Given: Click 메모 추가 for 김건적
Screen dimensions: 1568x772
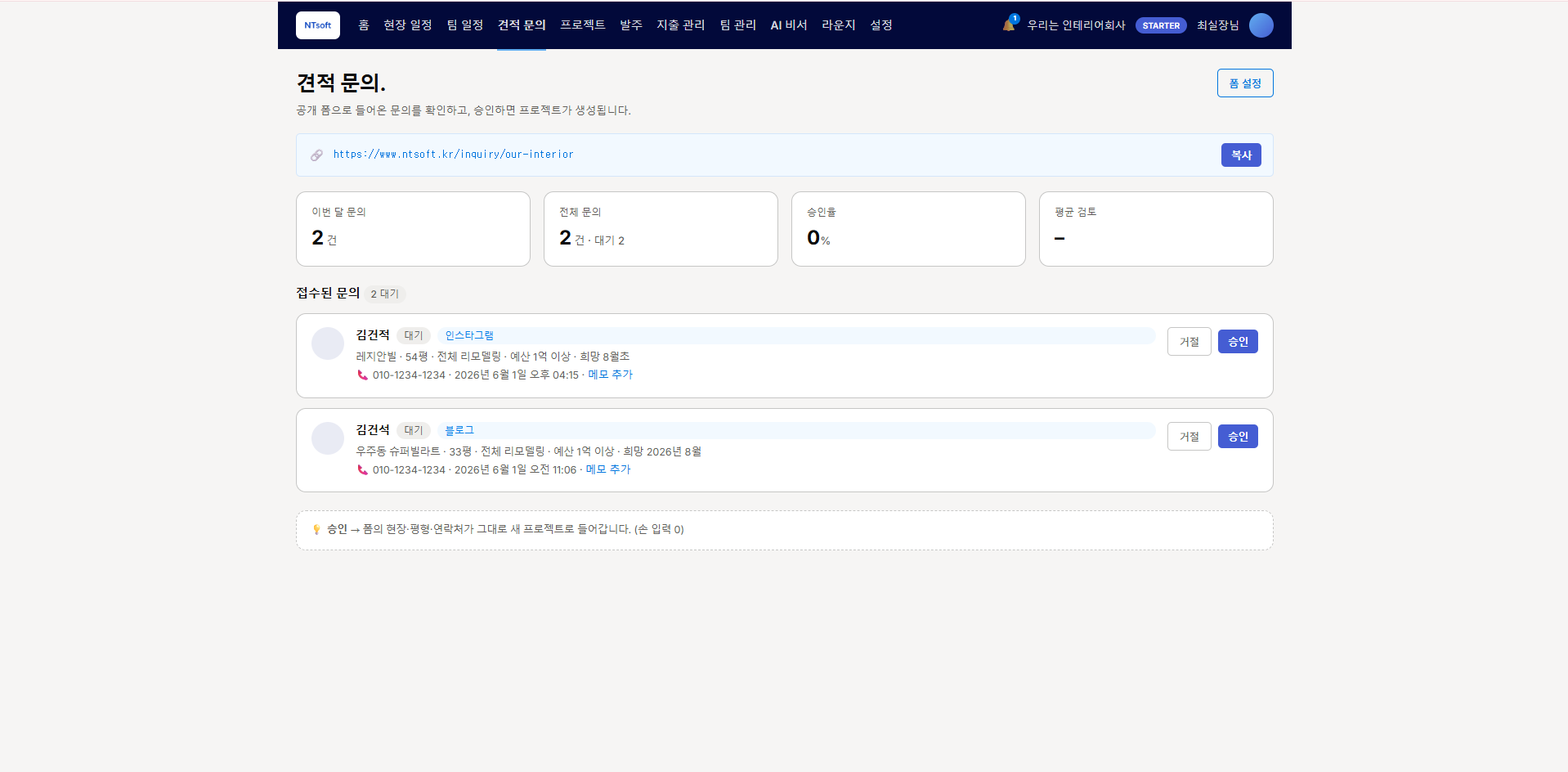Looking at the screenshot, I should pos(610,375).
